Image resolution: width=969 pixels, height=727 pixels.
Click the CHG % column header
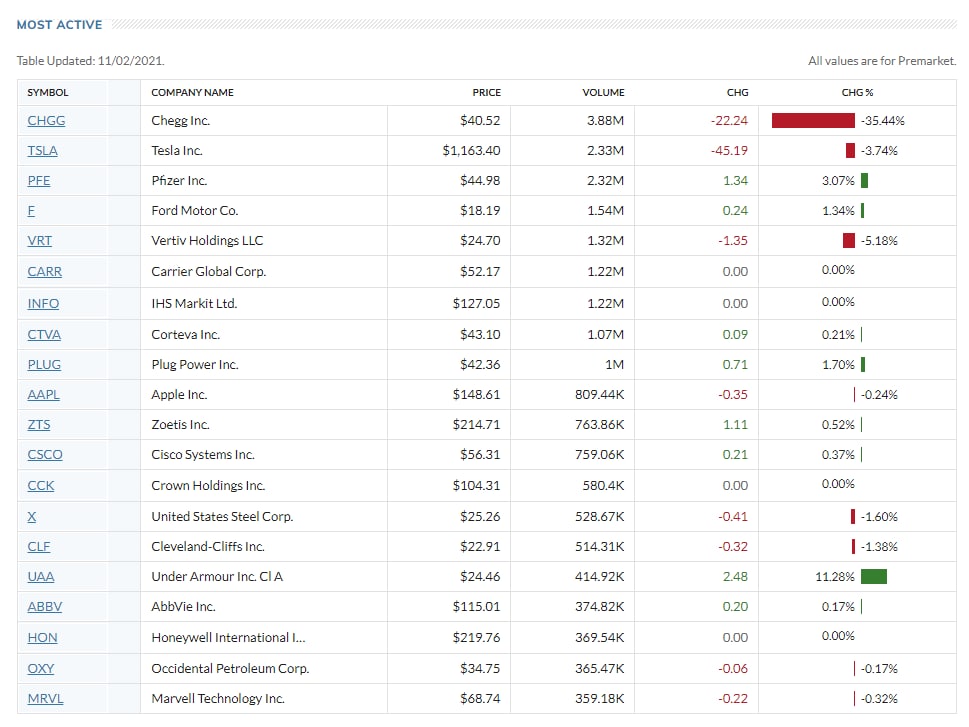857,93
